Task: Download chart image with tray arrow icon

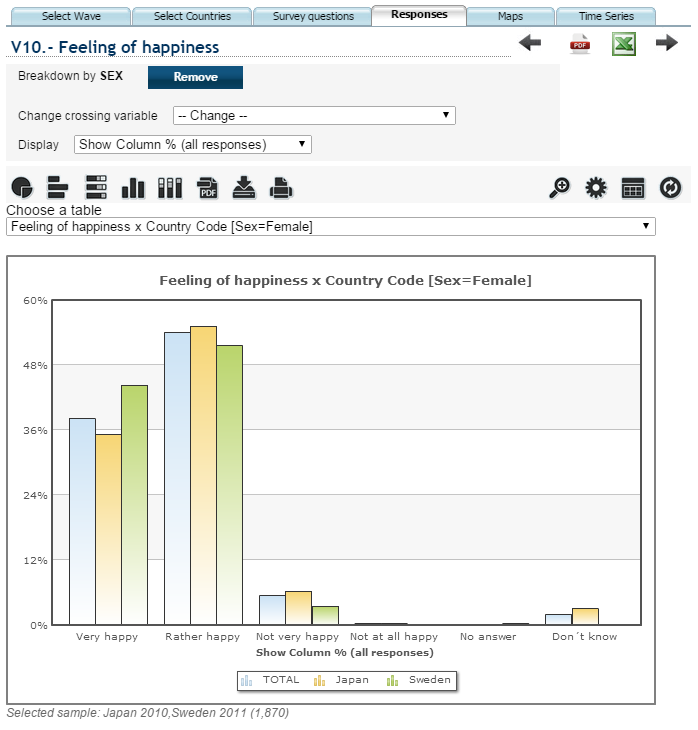Action: 244,188
